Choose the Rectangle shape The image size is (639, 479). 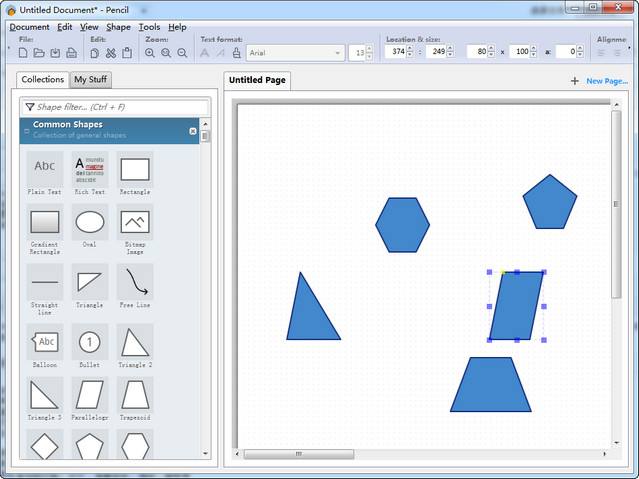[135, 173]
